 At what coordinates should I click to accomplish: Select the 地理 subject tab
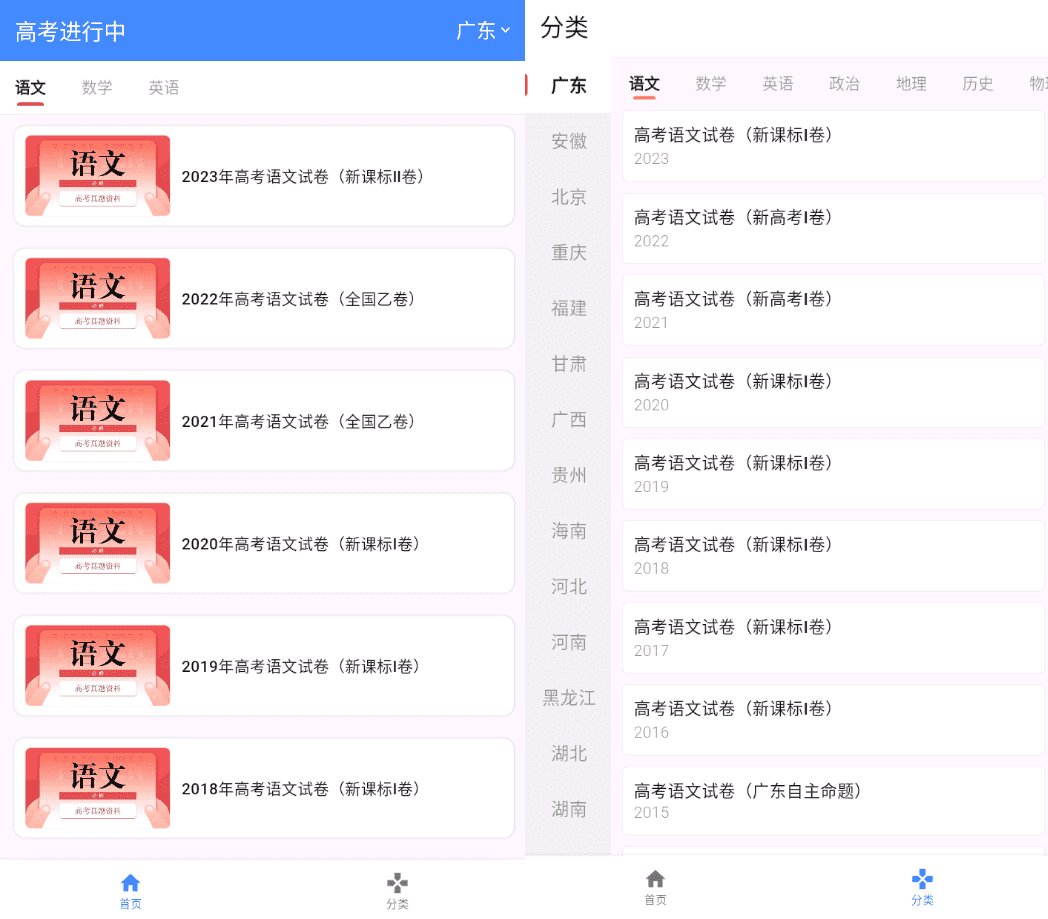click(x=911, y=84)
